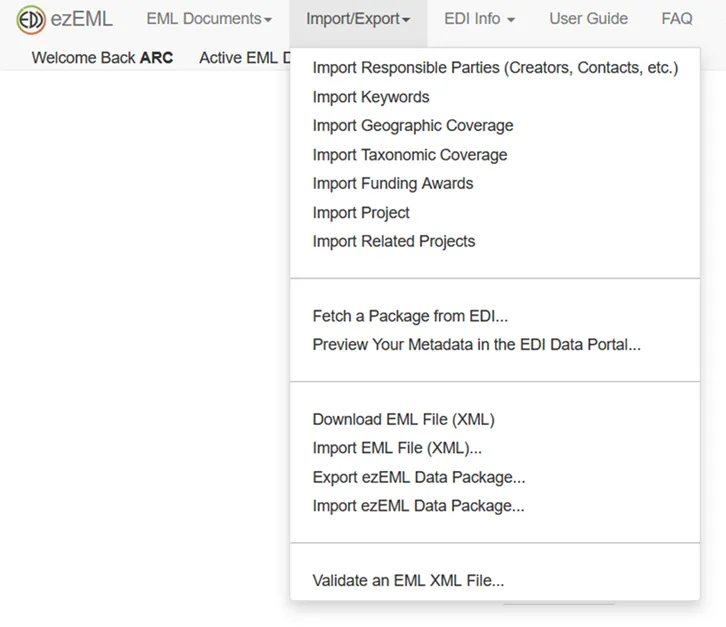This screenshot has width=726, height=627.
Task: Choose Import Taxonomic Coverage
Action: coord(495,155)
